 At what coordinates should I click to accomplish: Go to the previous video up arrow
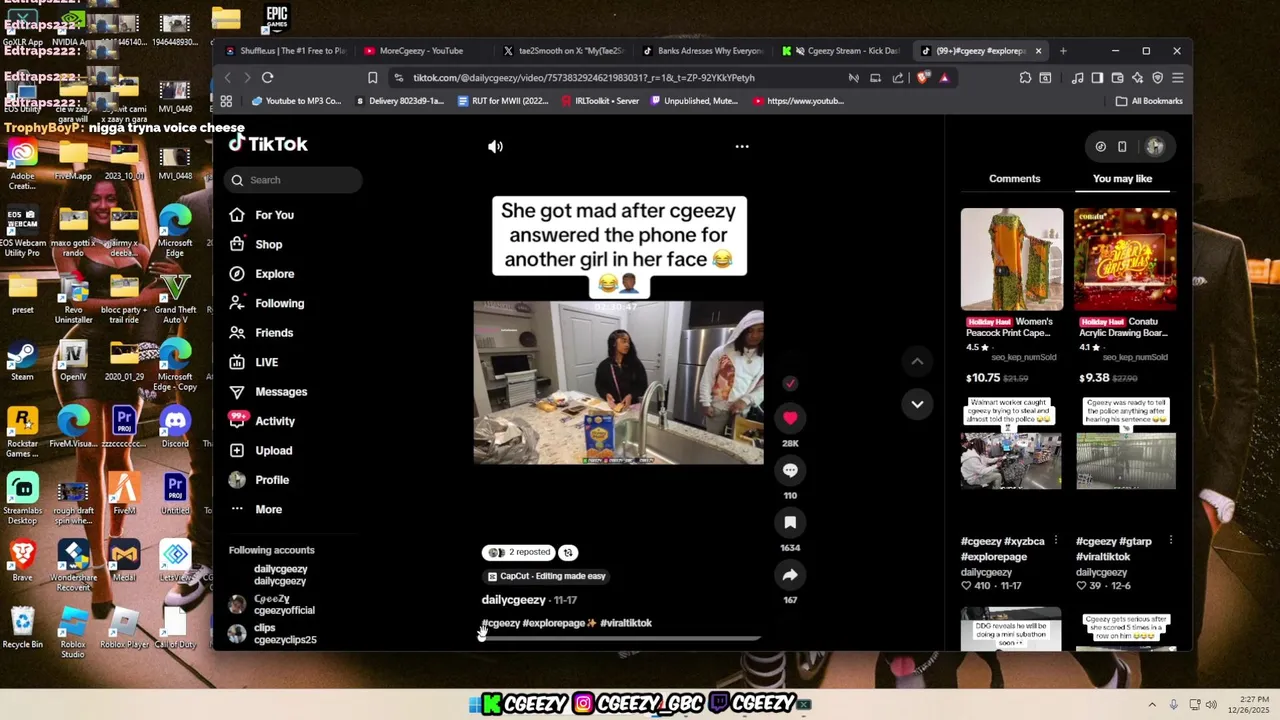[x=917, y=361]
